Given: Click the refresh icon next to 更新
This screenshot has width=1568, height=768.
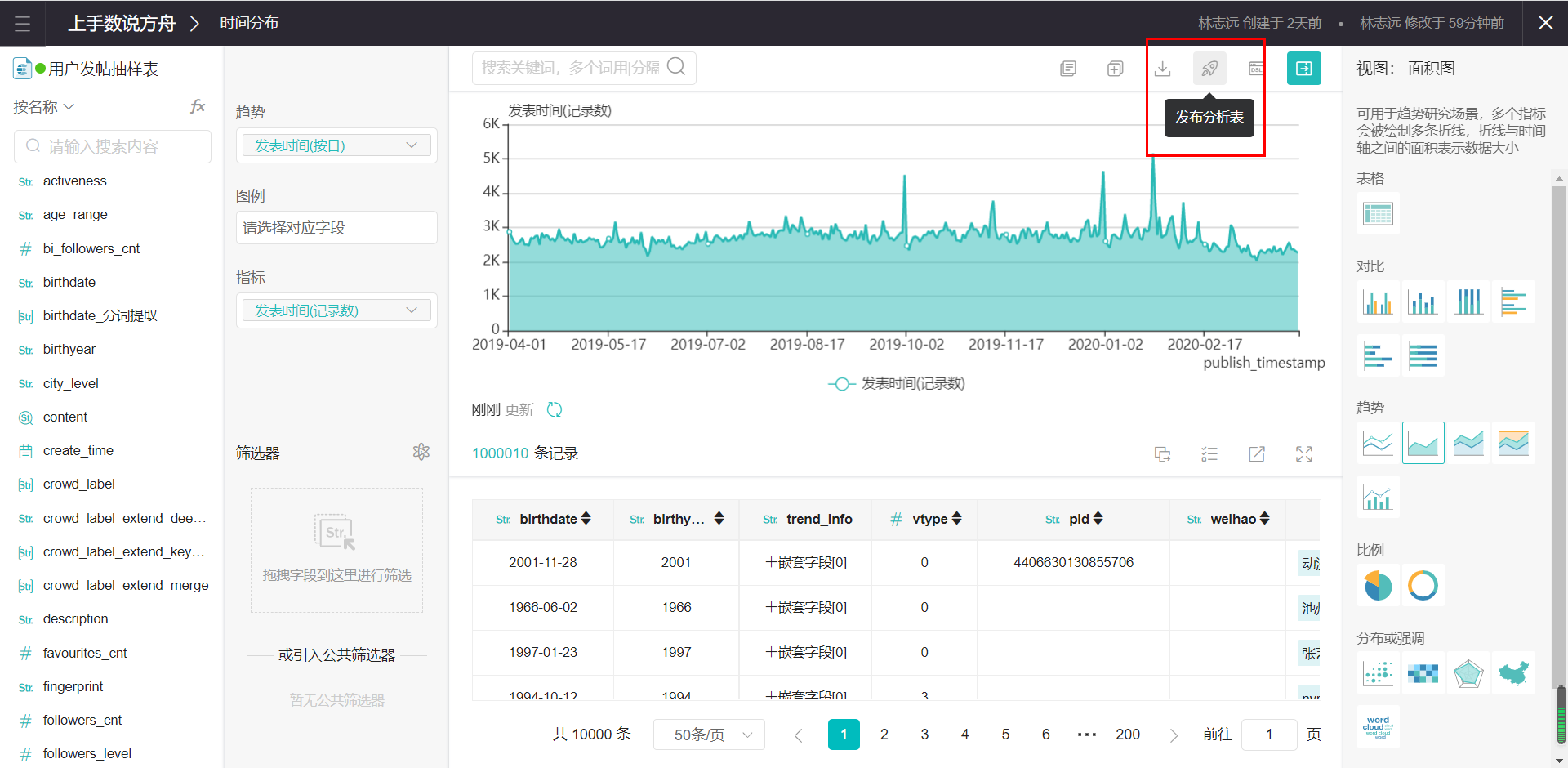Looking at the screenshot, I should 555,409.
